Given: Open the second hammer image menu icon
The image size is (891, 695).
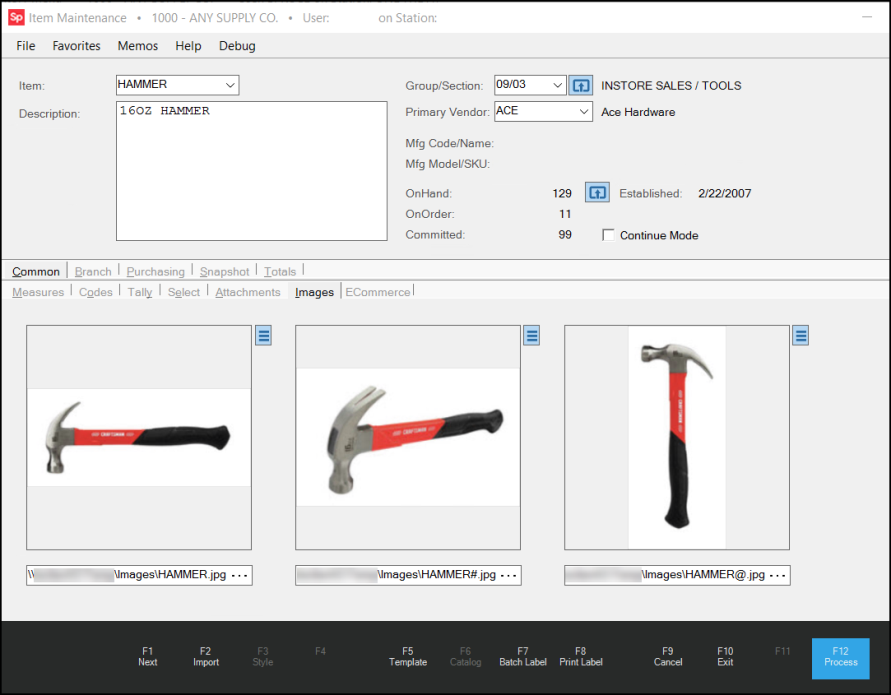Looking at the screenshot, I should click(x=532, y=336).
